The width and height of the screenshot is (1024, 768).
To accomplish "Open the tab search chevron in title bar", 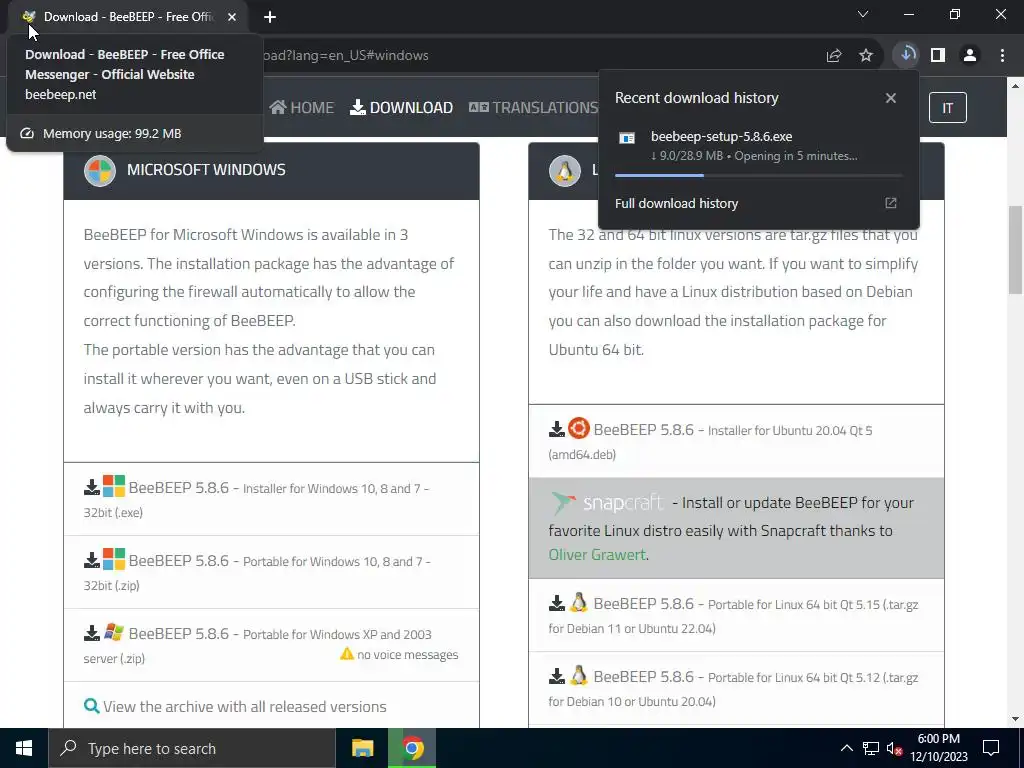I will [863, 14].
